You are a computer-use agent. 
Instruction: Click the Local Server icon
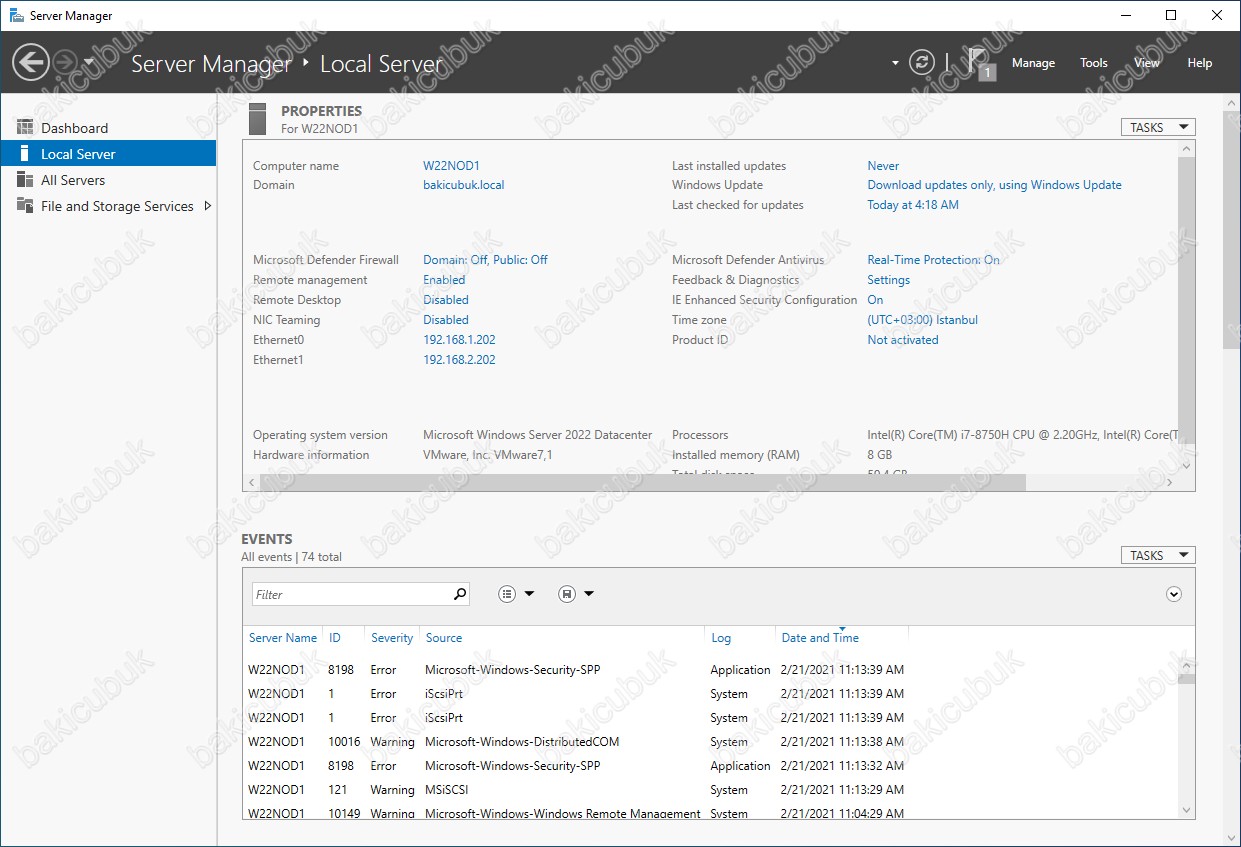(25, 154)
